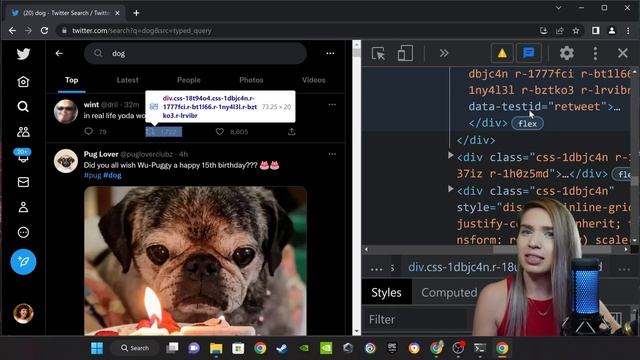
Task: Click Chrome share page icon
Action: (560, 31)
